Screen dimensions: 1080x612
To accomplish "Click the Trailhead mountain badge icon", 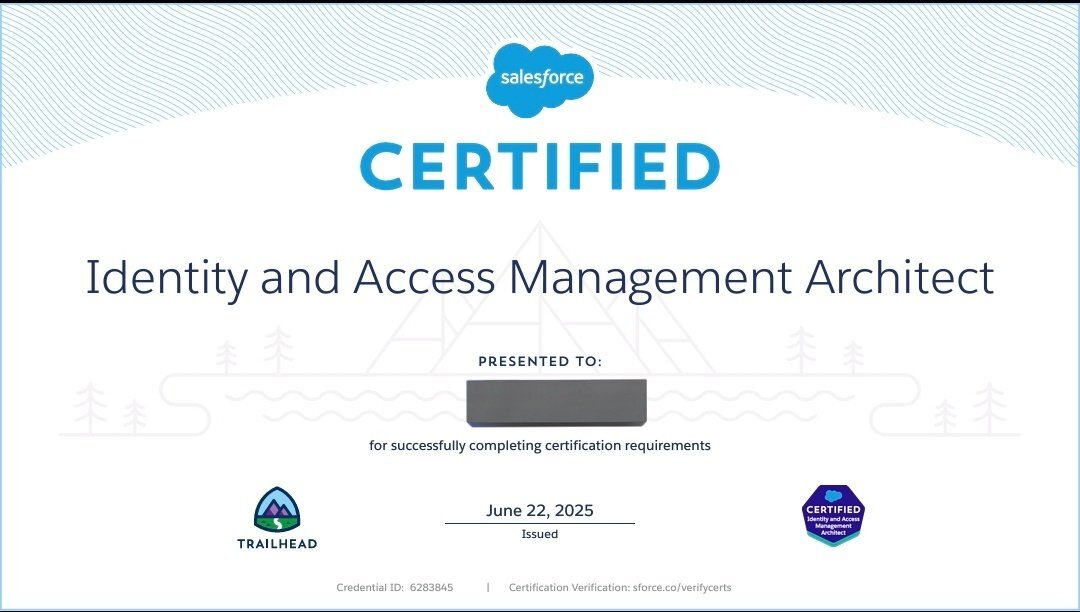I will point(277,510).
